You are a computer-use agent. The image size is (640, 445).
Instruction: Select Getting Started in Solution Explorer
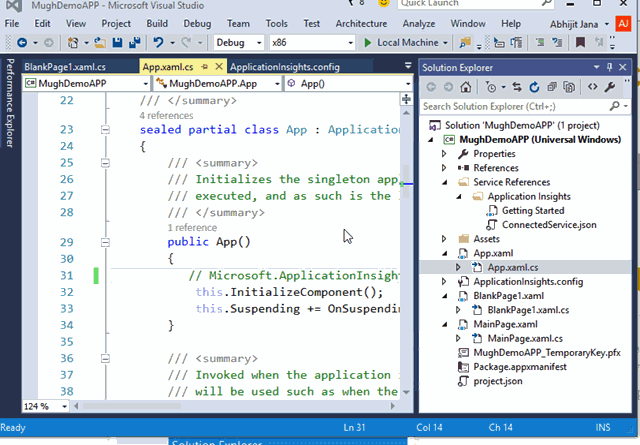(533, 211)
